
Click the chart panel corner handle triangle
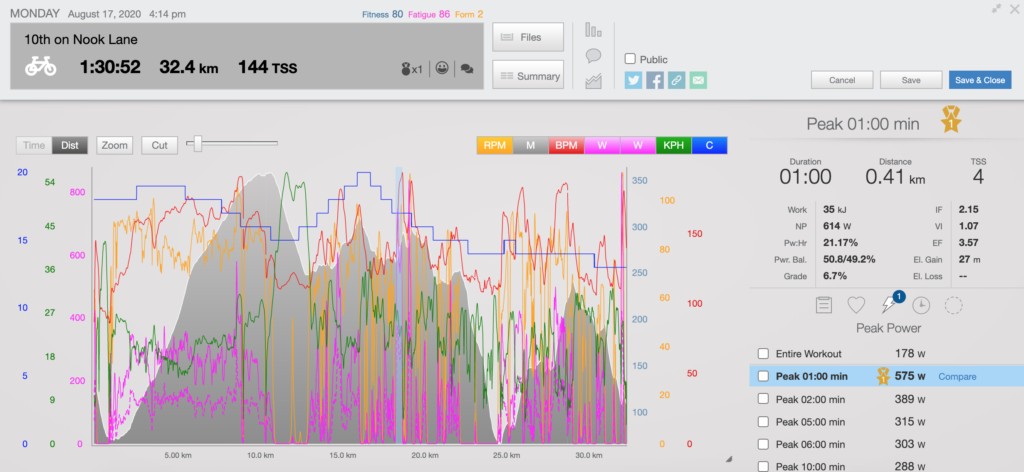(x=729, y=458)
